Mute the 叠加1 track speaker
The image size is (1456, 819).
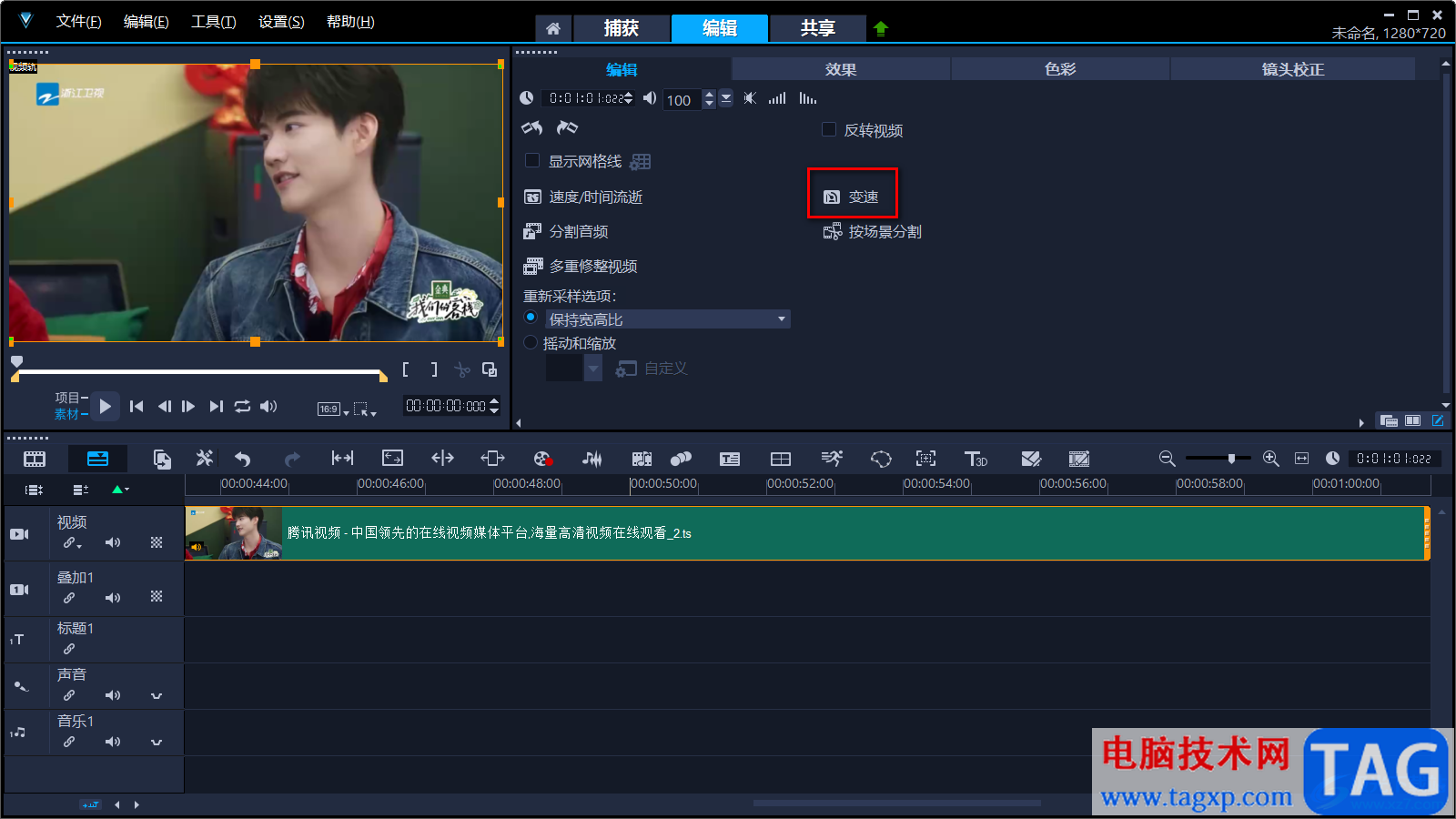coord(113,598)
